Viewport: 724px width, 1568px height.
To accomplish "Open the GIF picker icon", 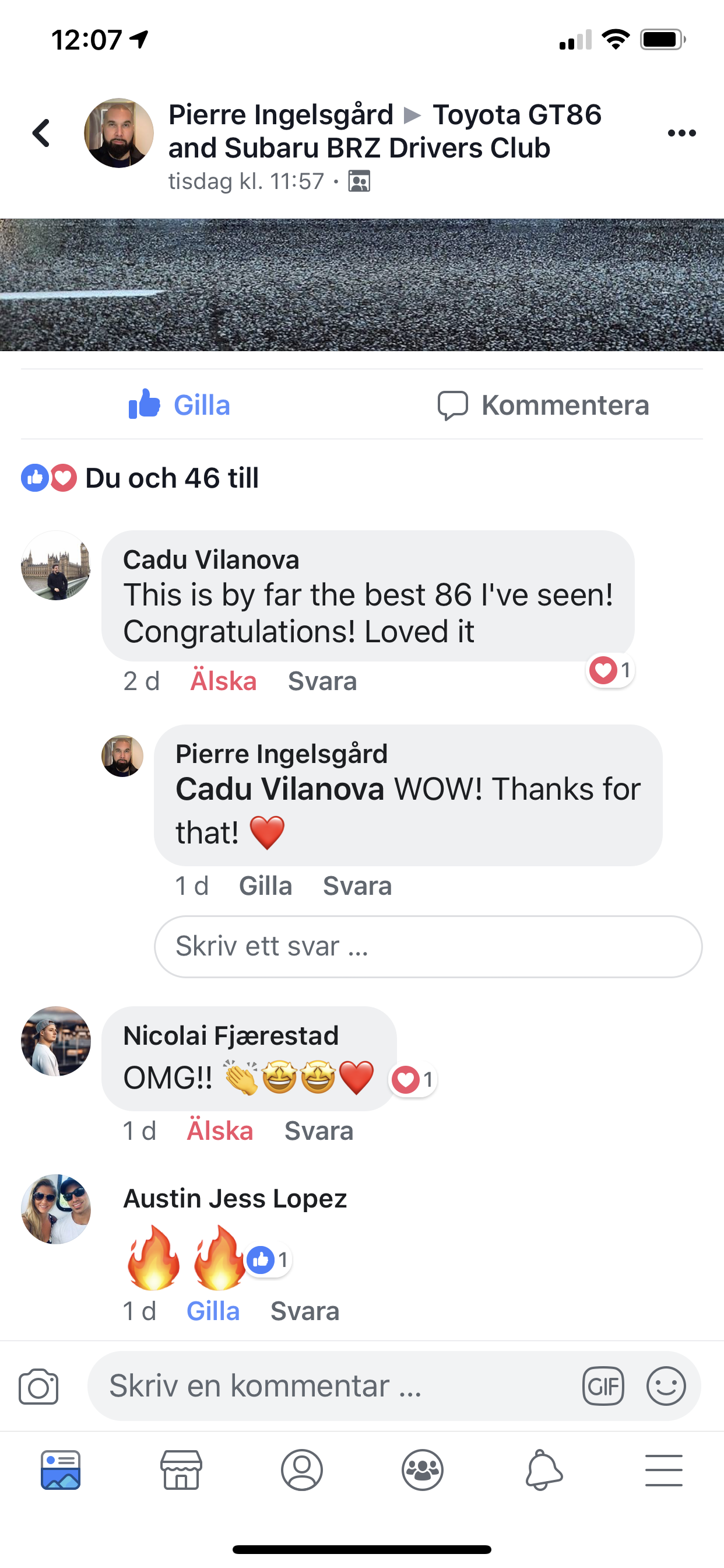I will point(603,1386).
